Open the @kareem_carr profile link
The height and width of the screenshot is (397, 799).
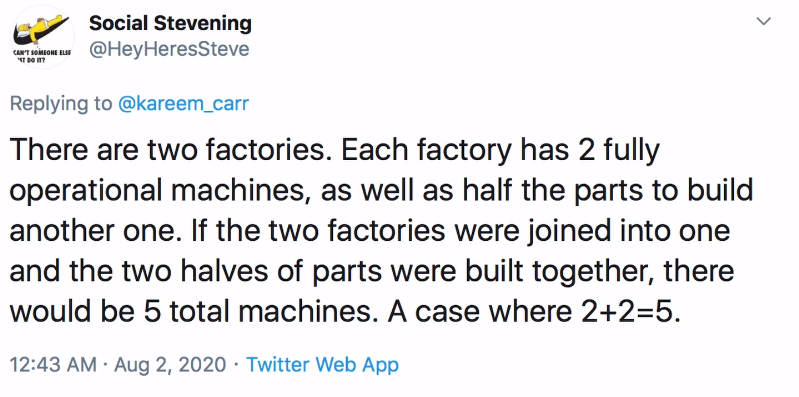point(183,104)
